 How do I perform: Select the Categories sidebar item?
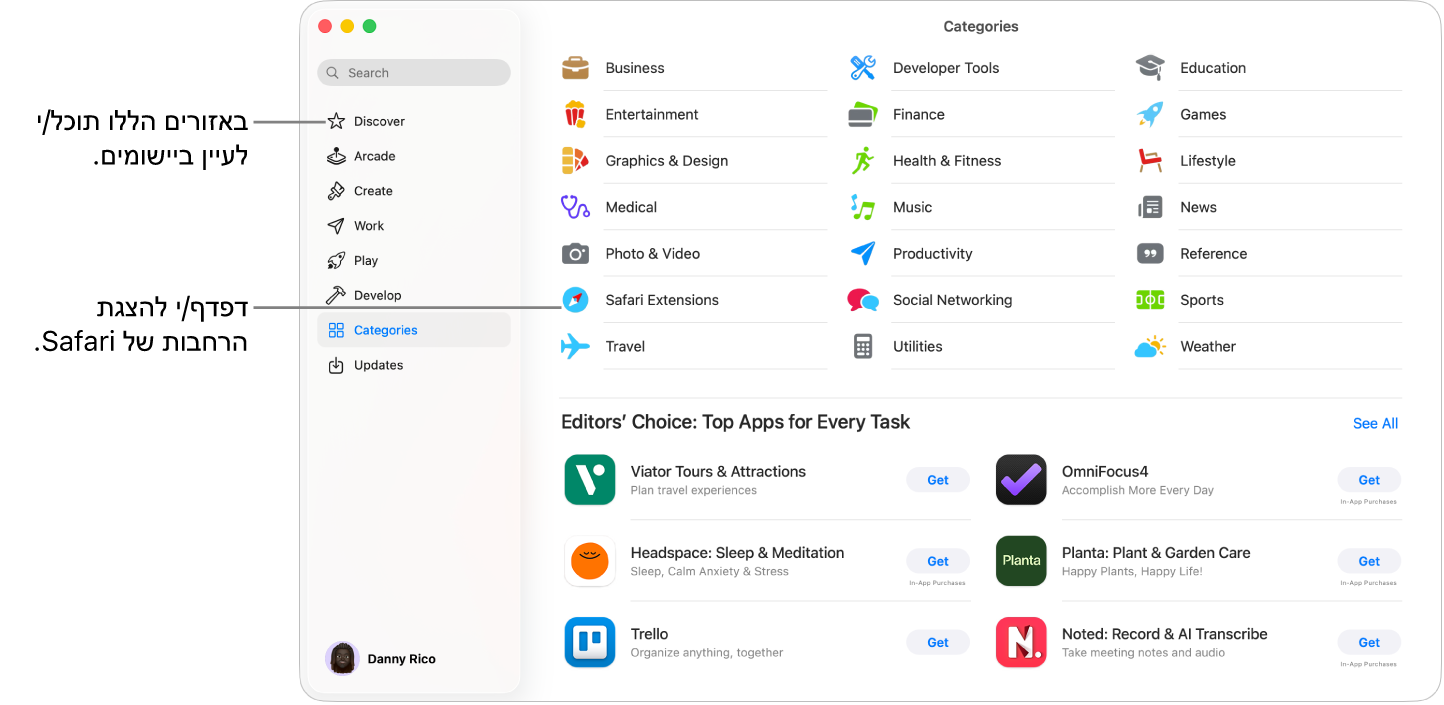point(413,330)
